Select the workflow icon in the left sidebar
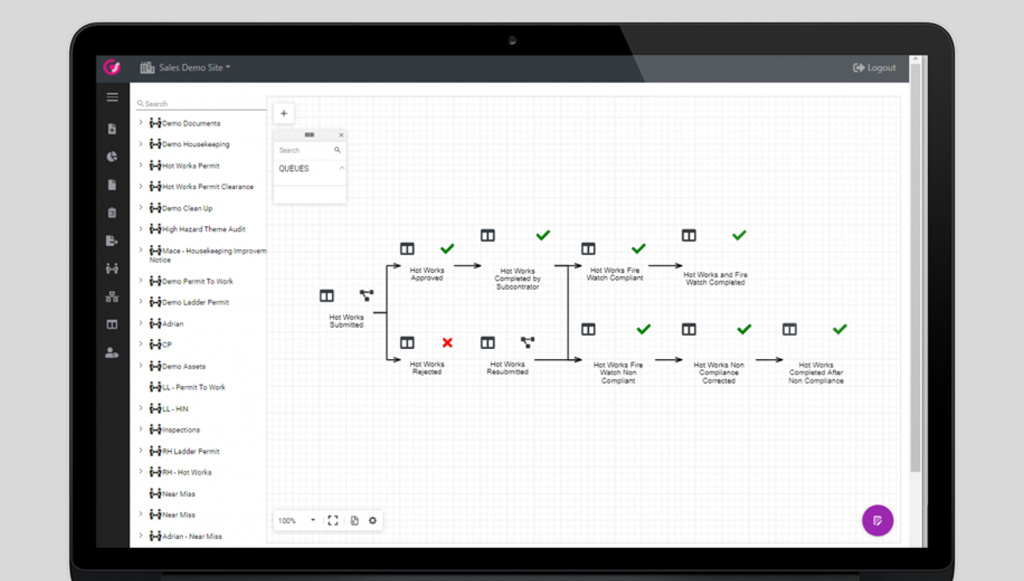This screenshot has height=581, width=1024. [x=112, y=268]
